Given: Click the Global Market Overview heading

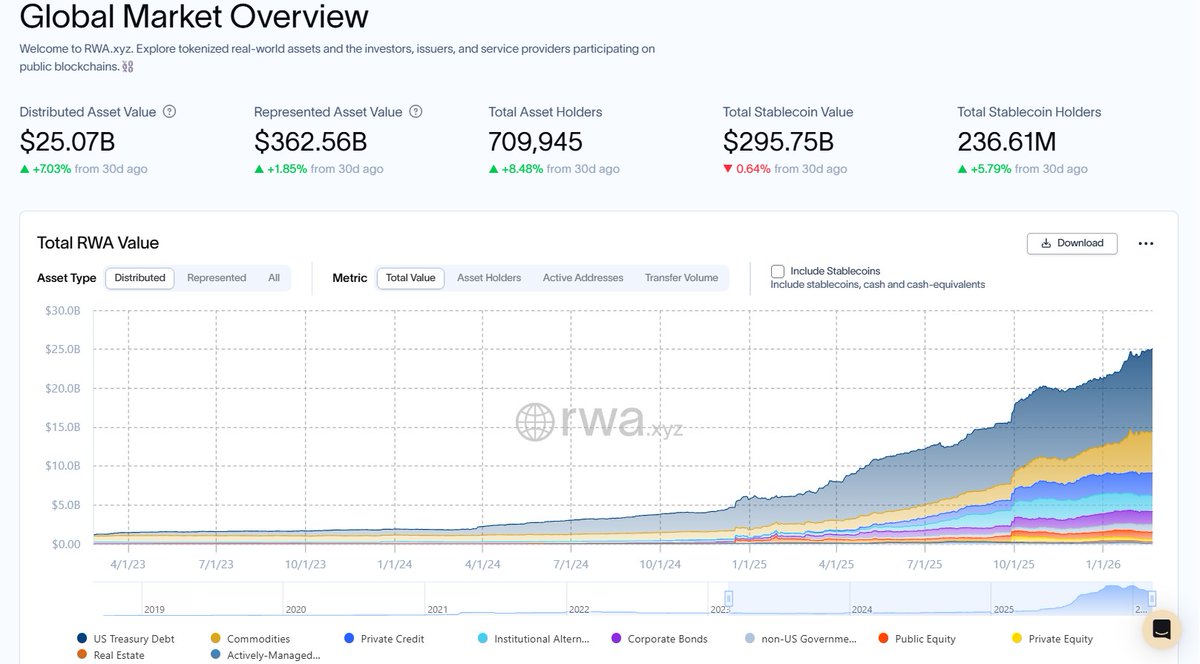Looking at the screenshot, I should (194, 16).
